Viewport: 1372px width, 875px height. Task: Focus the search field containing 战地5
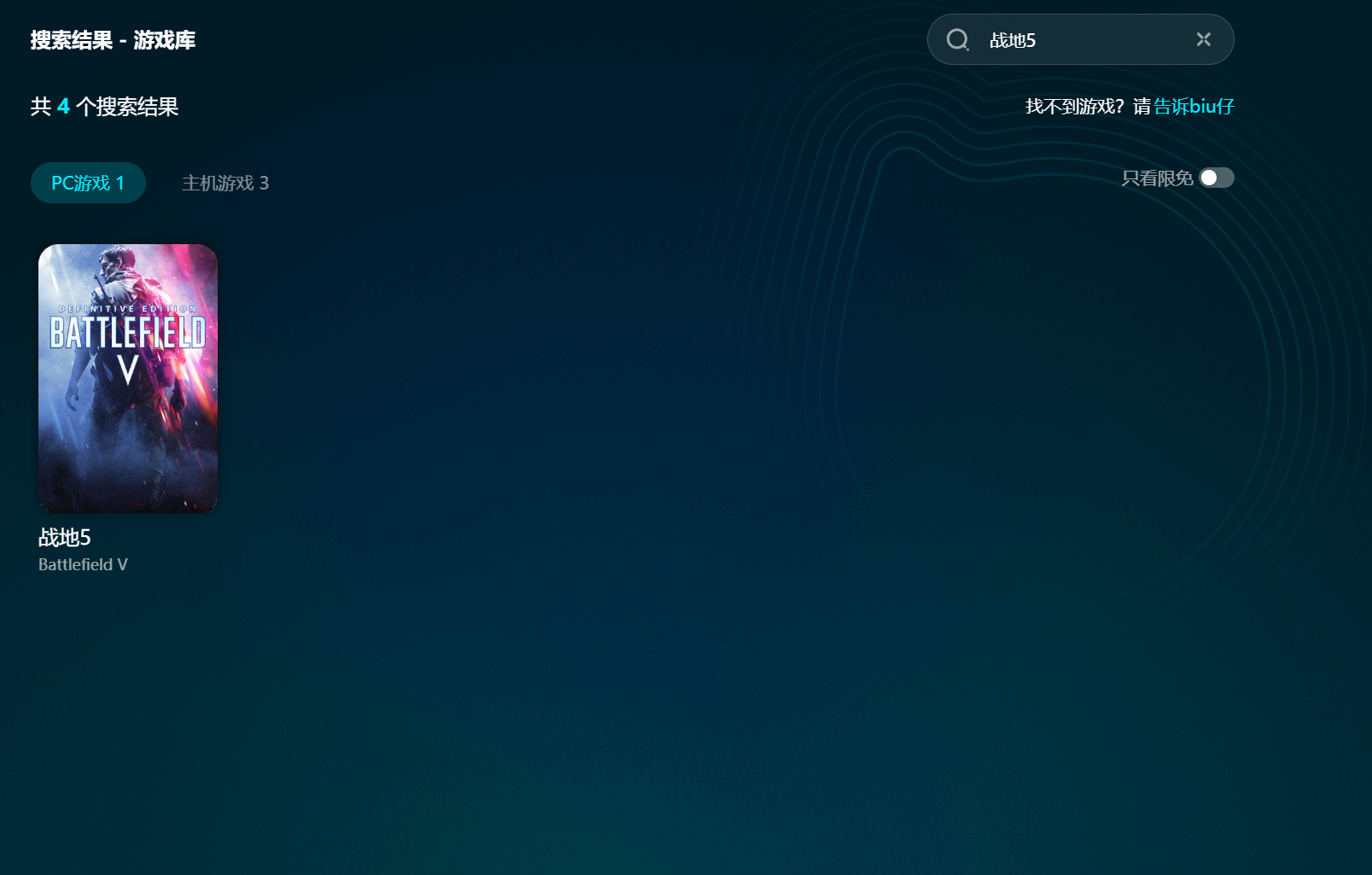click(1081, 39)
